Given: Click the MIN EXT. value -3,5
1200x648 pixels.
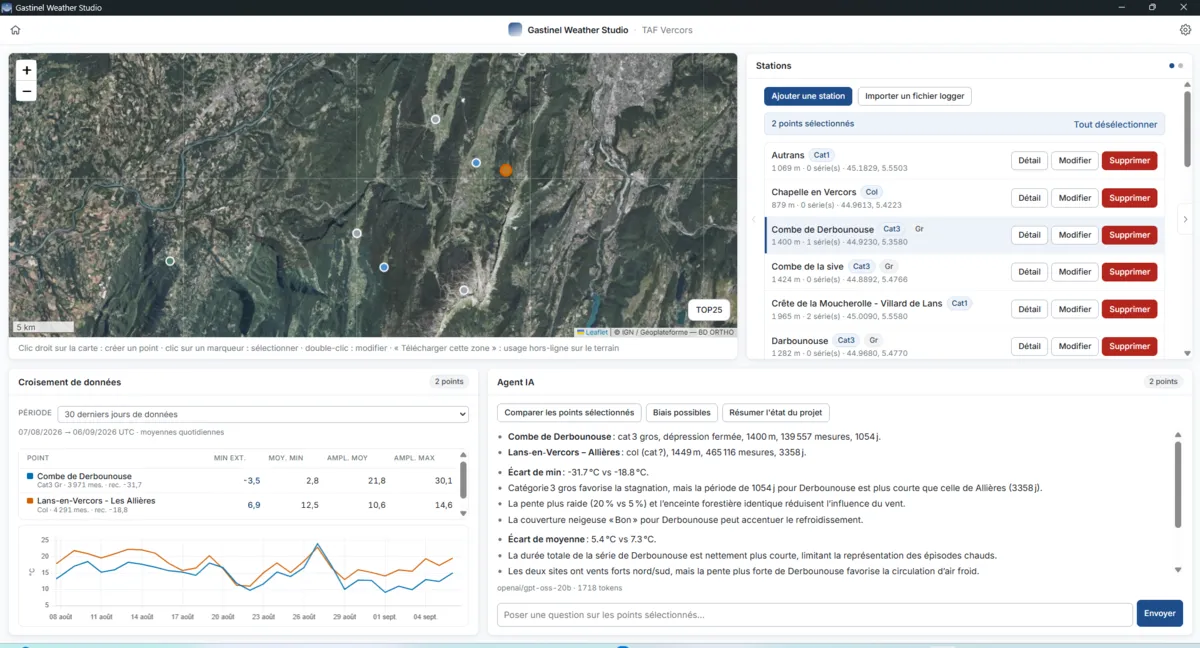Looking at the screenshot, I should [252, 481].
